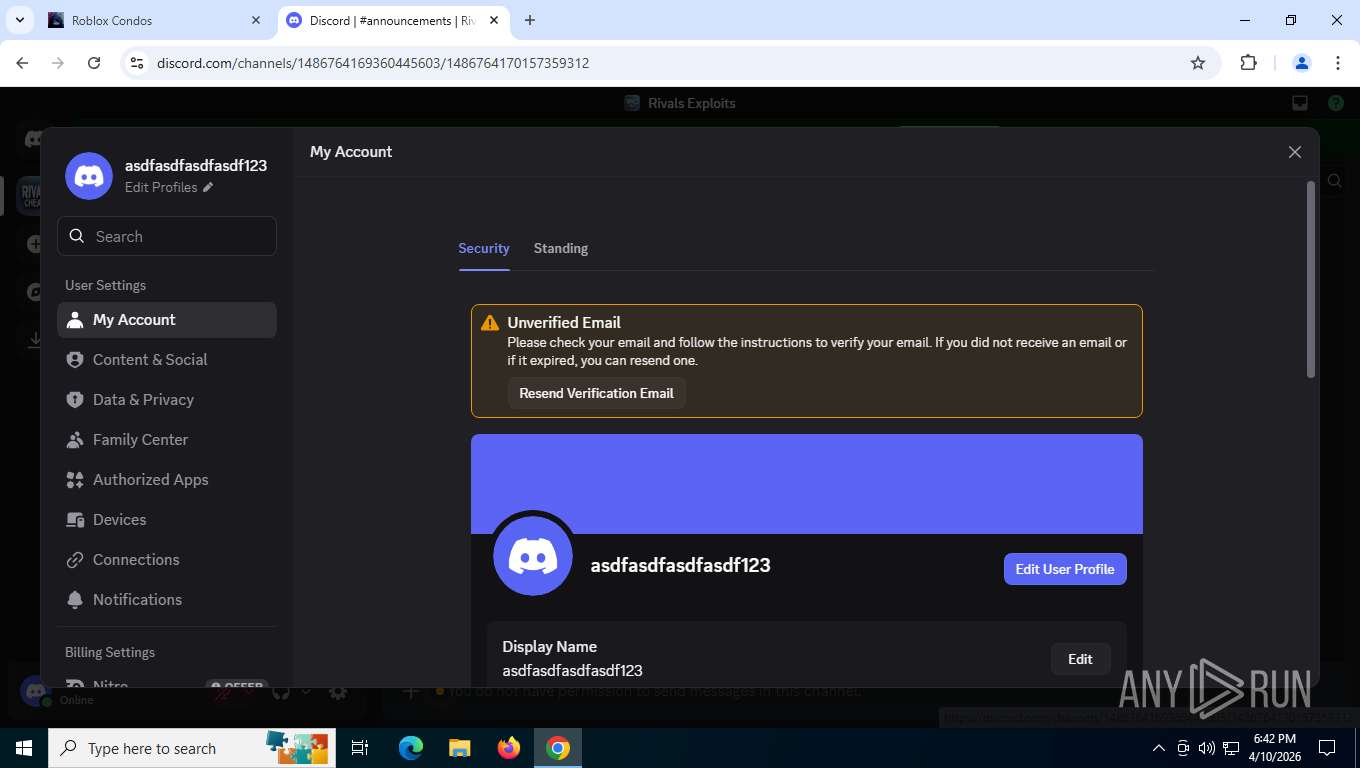The width and height of the screenshot is (1360, 768).
Task: Open Family Center settings
Action: click(x=166, y=440)
